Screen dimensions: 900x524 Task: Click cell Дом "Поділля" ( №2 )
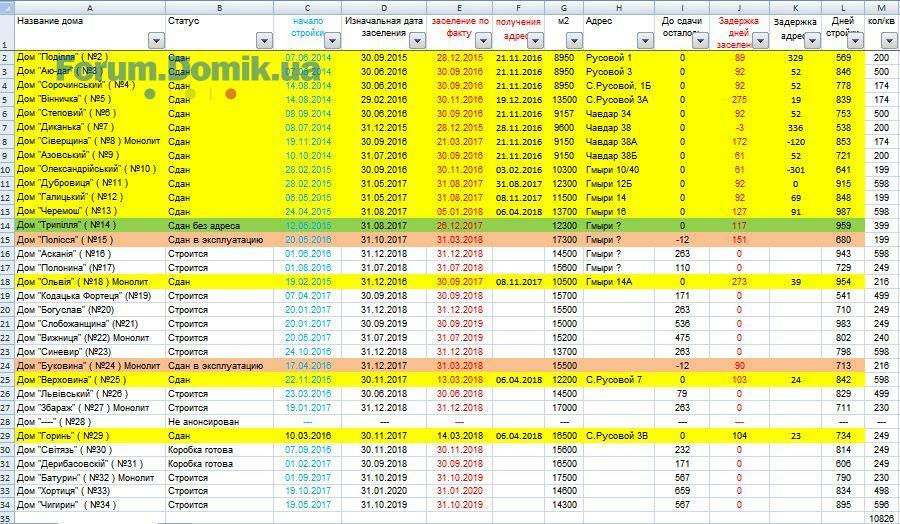(90, 57)
